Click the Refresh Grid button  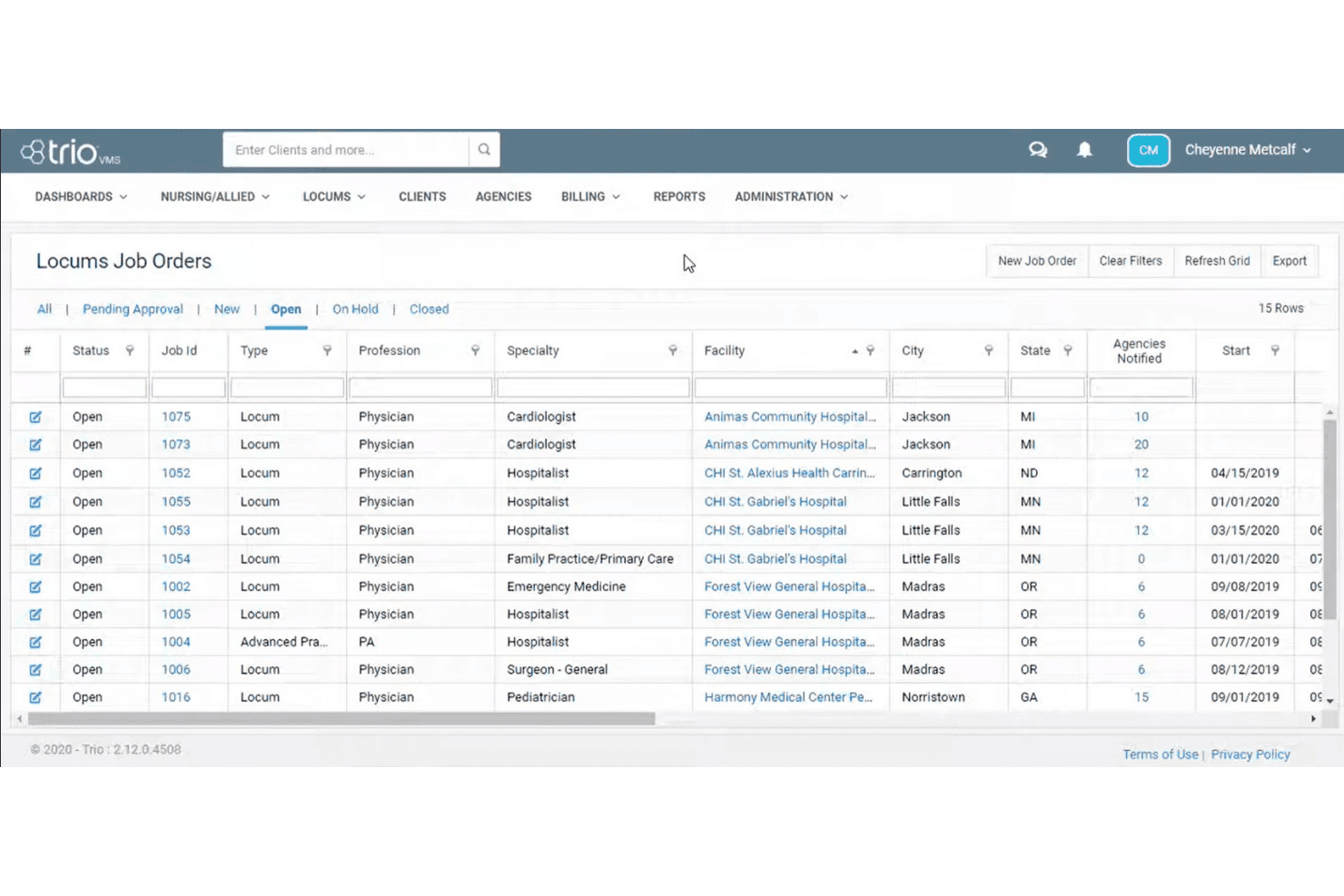pos(1217,261)
